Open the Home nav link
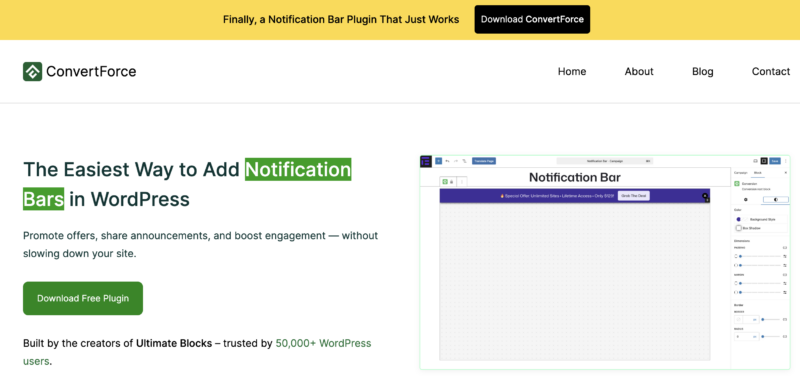This screenshot has height=389, width=800. (x=572, y=71)
